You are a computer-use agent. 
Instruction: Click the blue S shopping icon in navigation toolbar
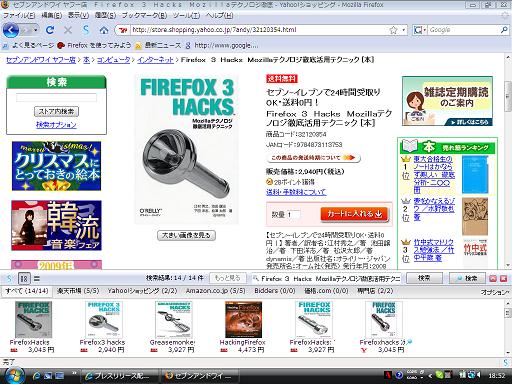pos(86,30)
